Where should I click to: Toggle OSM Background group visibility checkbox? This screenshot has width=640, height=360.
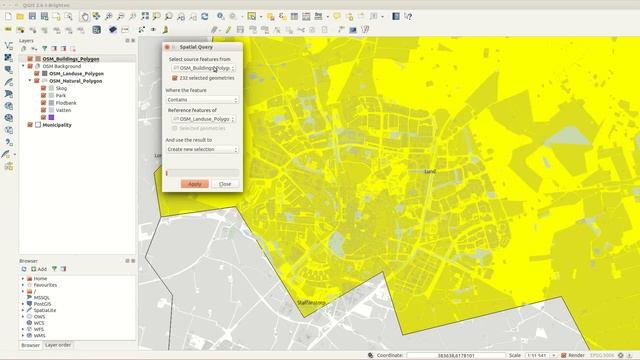pos(30,66)
